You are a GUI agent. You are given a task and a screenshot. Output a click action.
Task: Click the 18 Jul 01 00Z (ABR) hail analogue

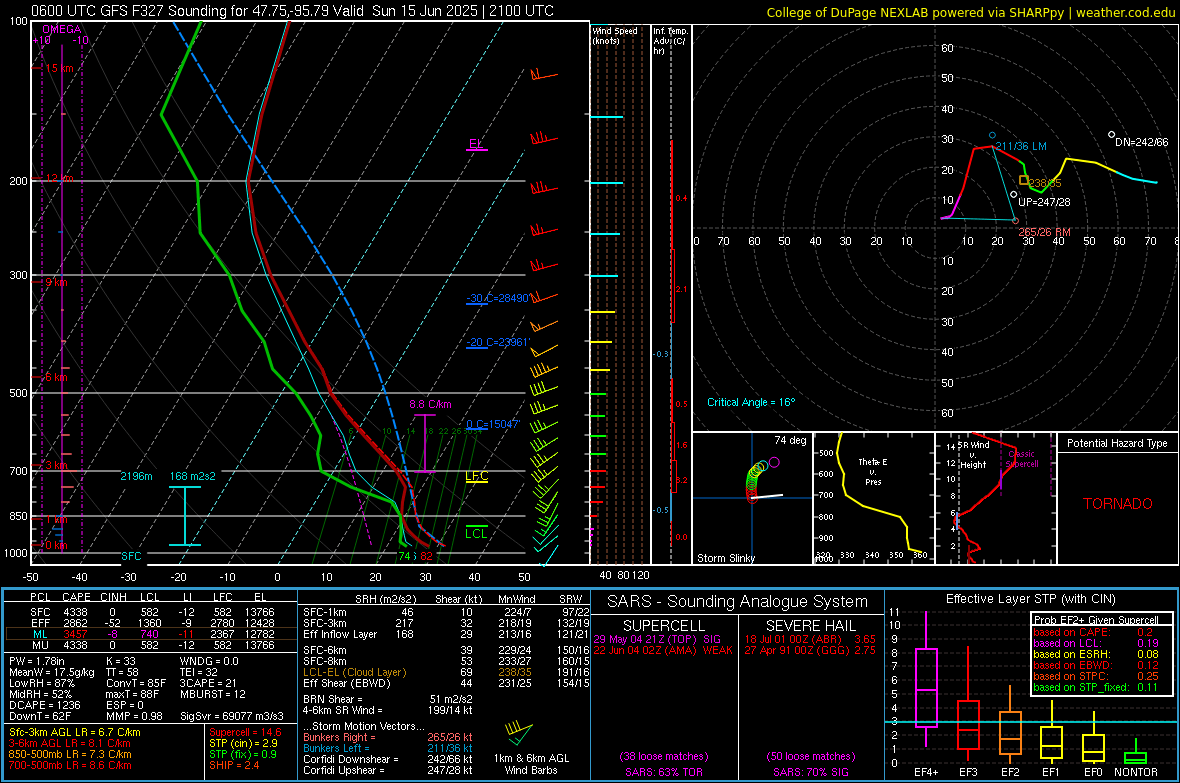[x=810, y=639]
